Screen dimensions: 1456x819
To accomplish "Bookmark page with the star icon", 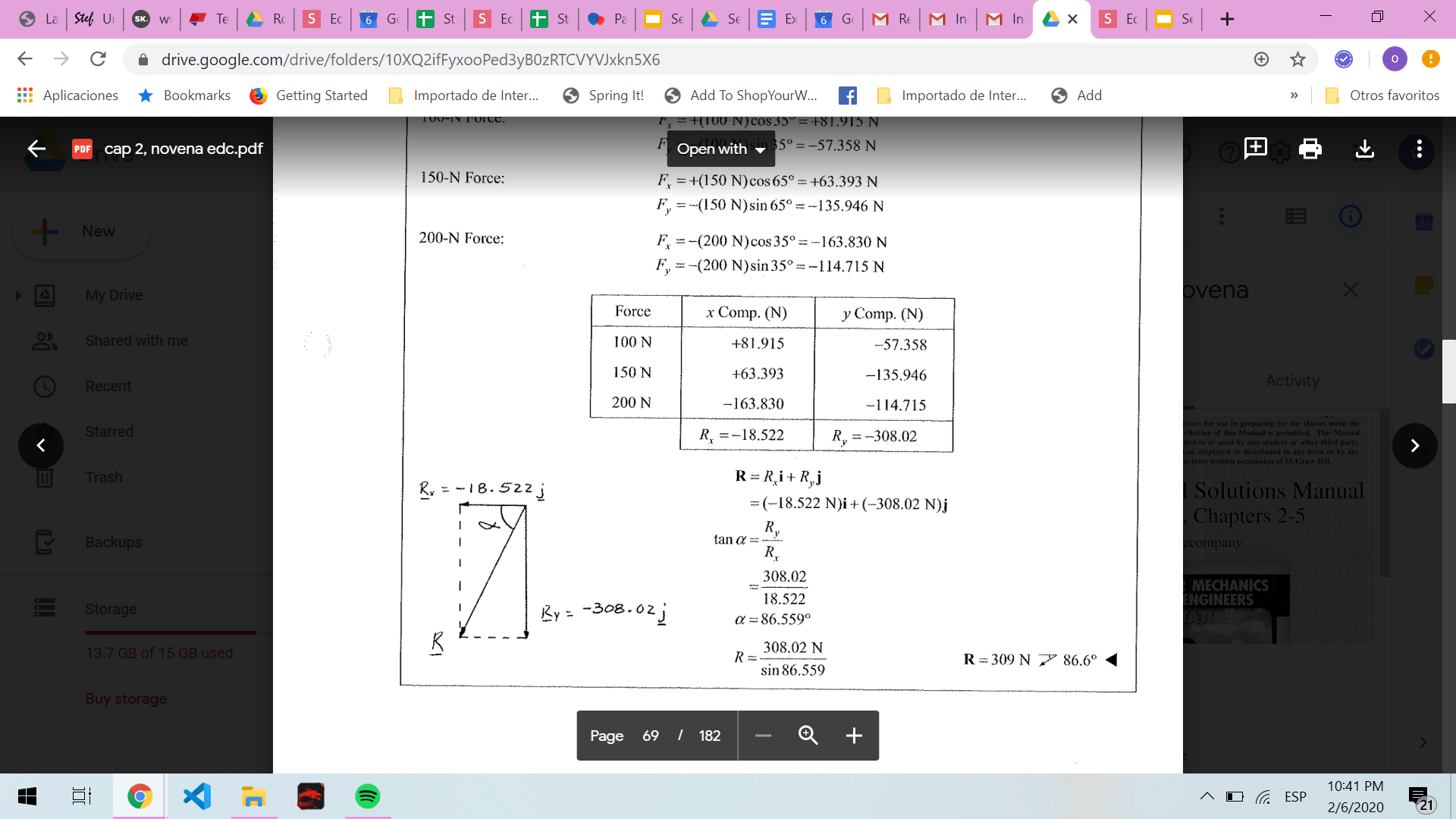I will pyautogui.click(x=1298, y=59).
